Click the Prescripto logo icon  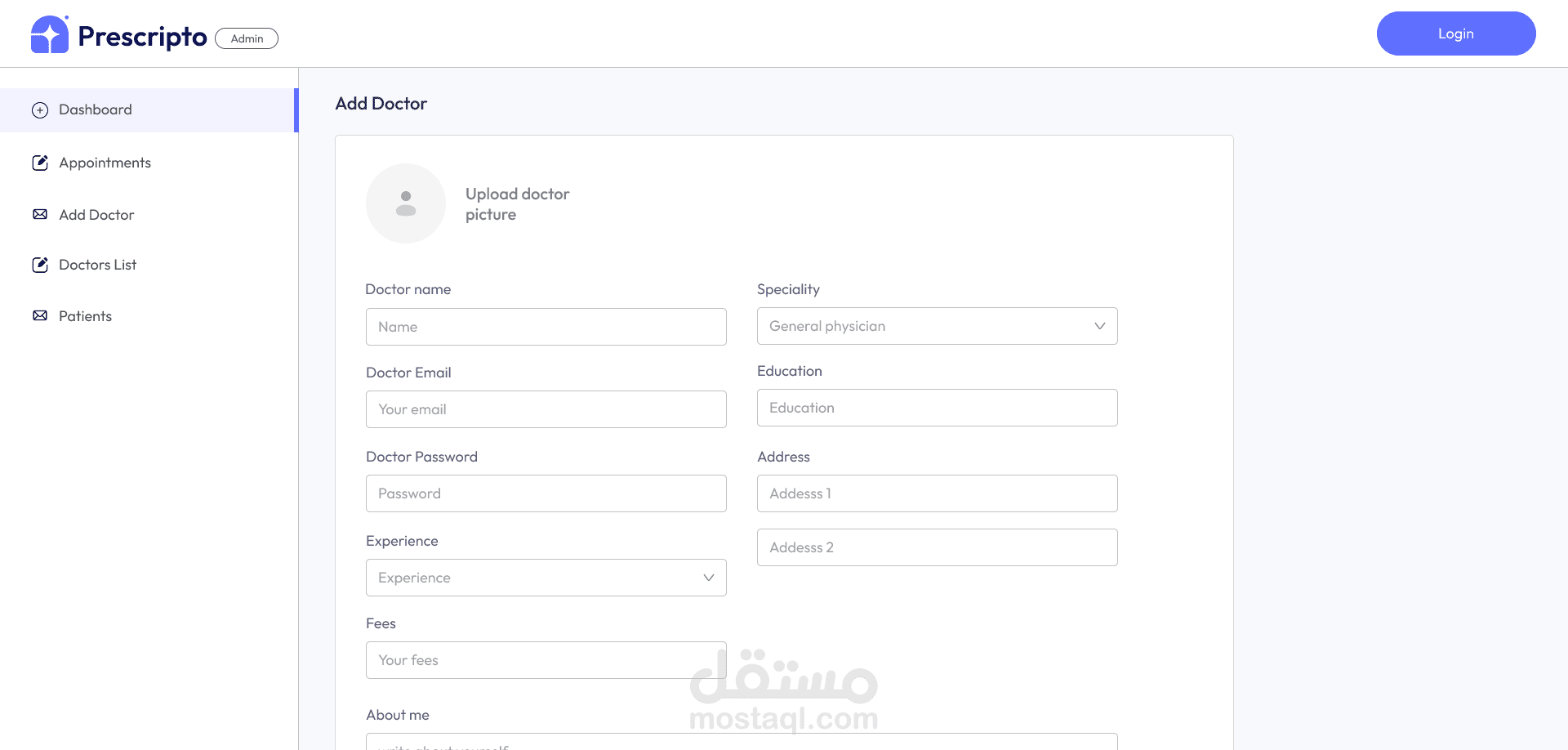pos(50,34)
